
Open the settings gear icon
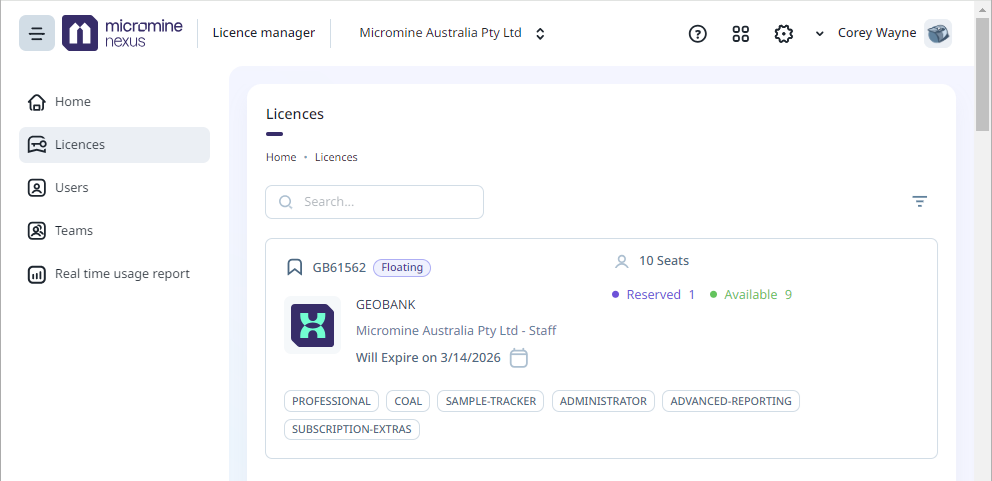coord(783,34)
